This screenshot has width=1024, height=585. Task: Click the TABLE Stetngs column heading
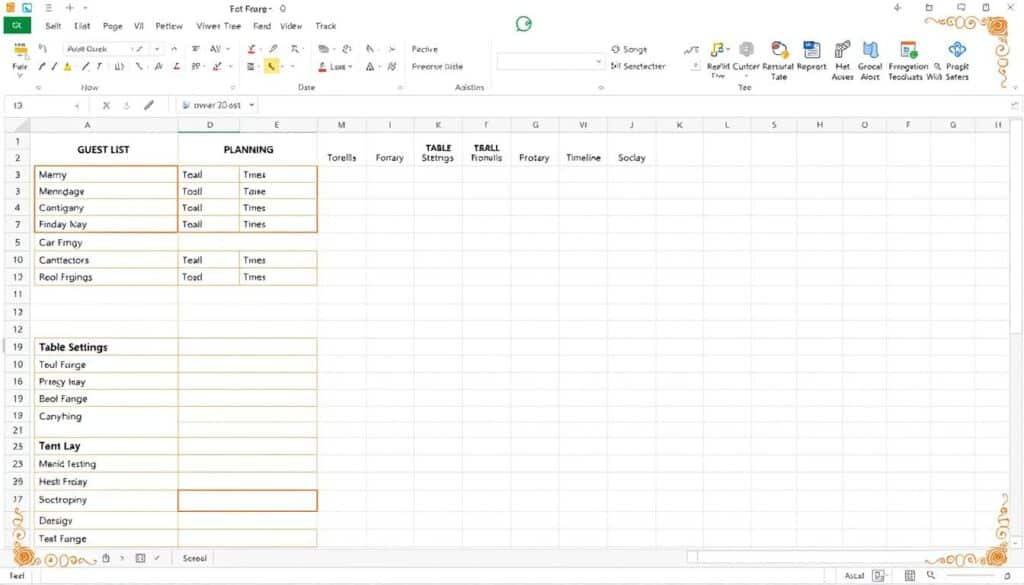coord(438,153)
